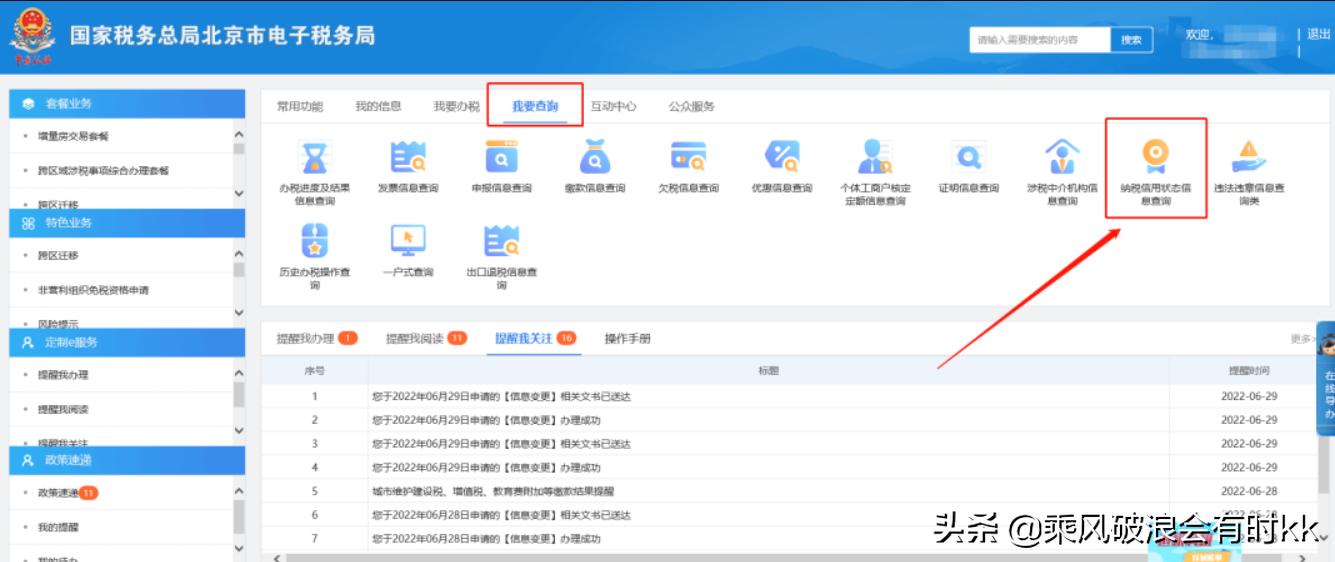
Task: Open 政策速递 sidebar item with badge
Action: pyautogui.click(x=66, y=493)
